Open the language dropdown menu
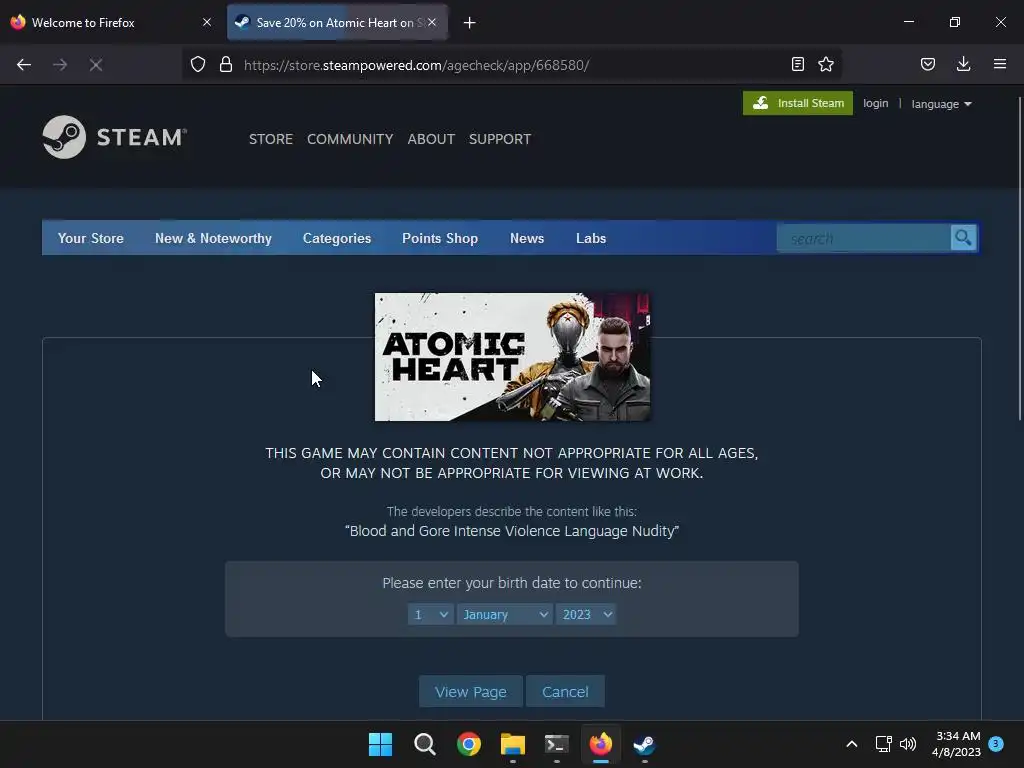Screen dimensions: 1024x768 [941, 104]
